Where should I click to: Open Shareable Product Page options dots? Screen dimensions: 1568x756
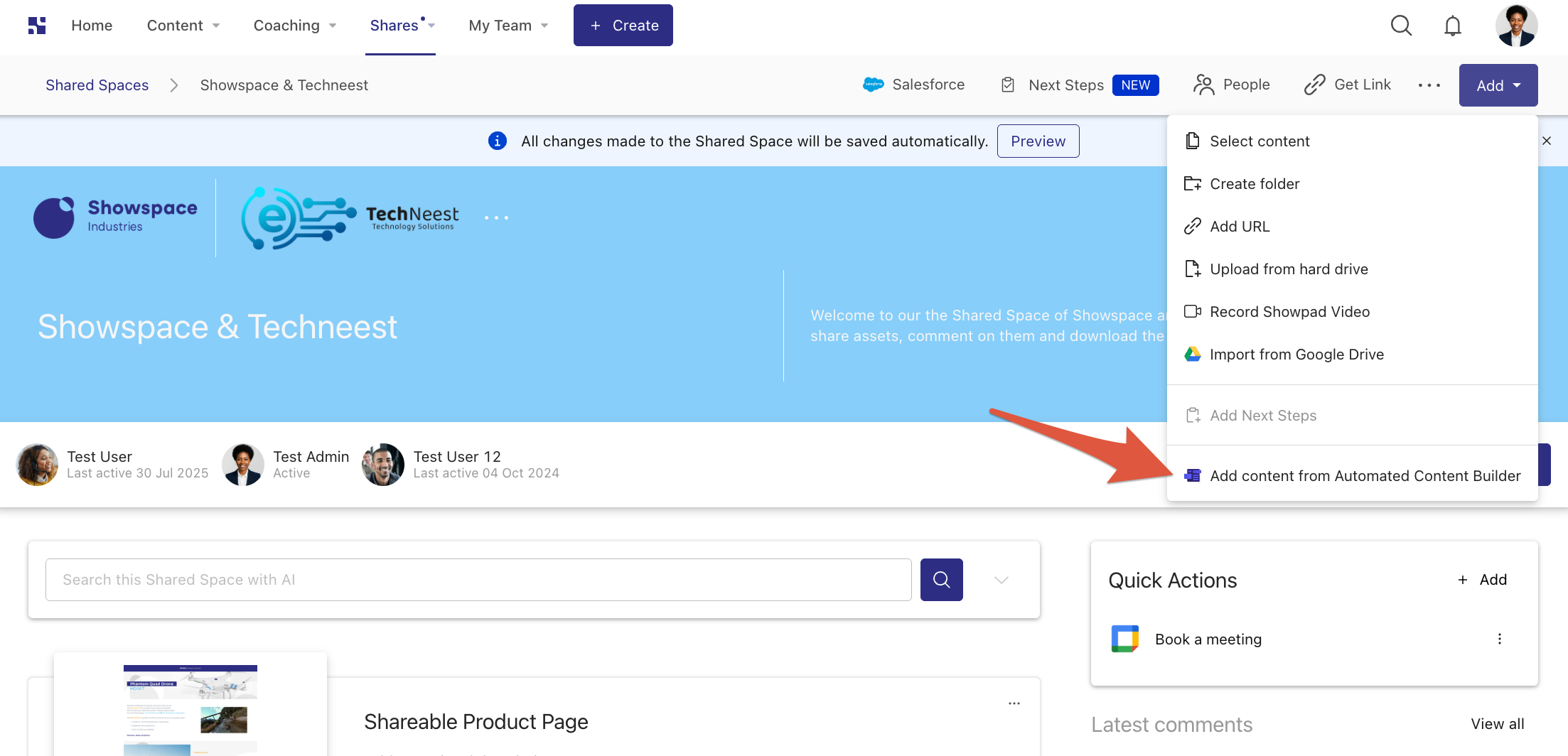[x=1014, y=703]
